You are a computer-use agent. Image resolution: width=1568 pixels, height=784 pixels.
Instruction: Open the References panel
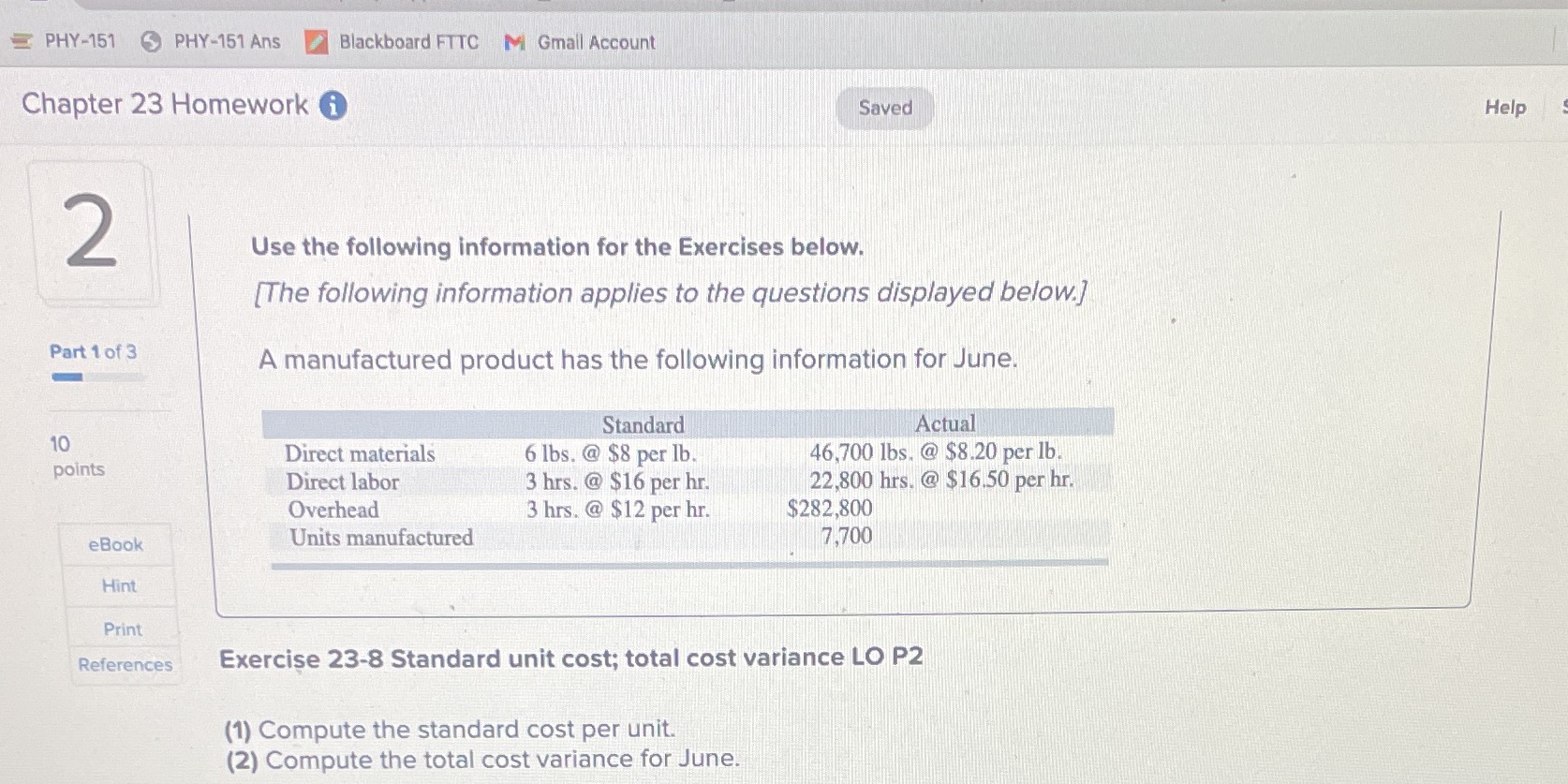pyautogui.click(x=125, y=665)
